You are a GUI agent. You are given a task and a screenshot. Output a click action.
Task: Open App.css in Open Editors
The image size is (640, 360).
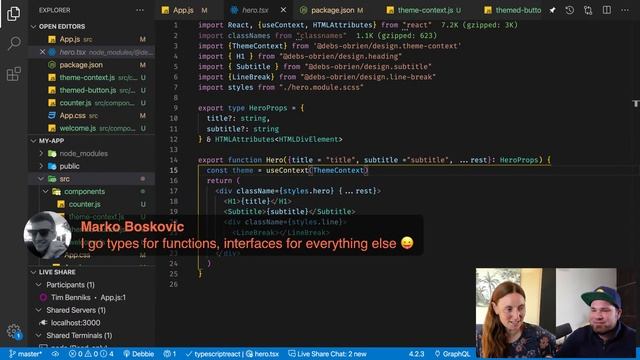[x=92, y=116]
